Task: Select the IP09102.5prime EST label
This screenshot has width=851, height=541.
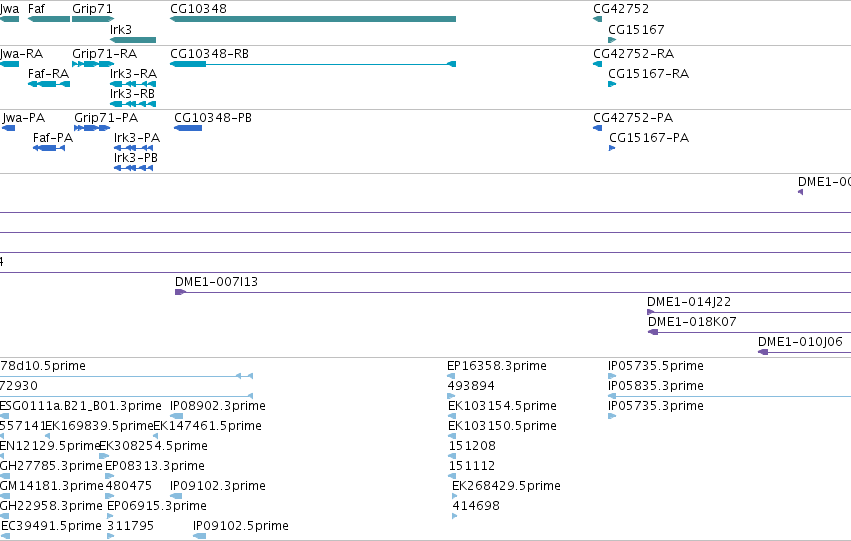Action: pyautogui.click(x=240, y=526)
